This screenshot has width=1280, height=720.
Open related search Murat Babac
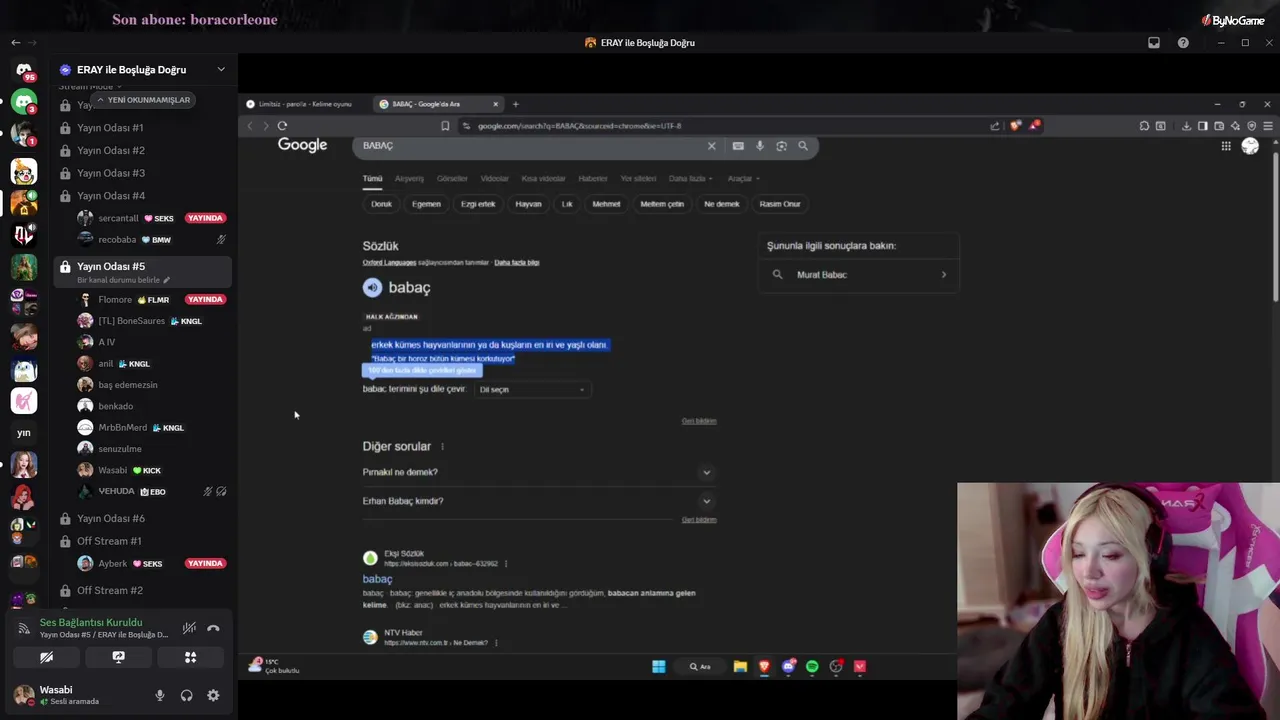coord(859,275)
